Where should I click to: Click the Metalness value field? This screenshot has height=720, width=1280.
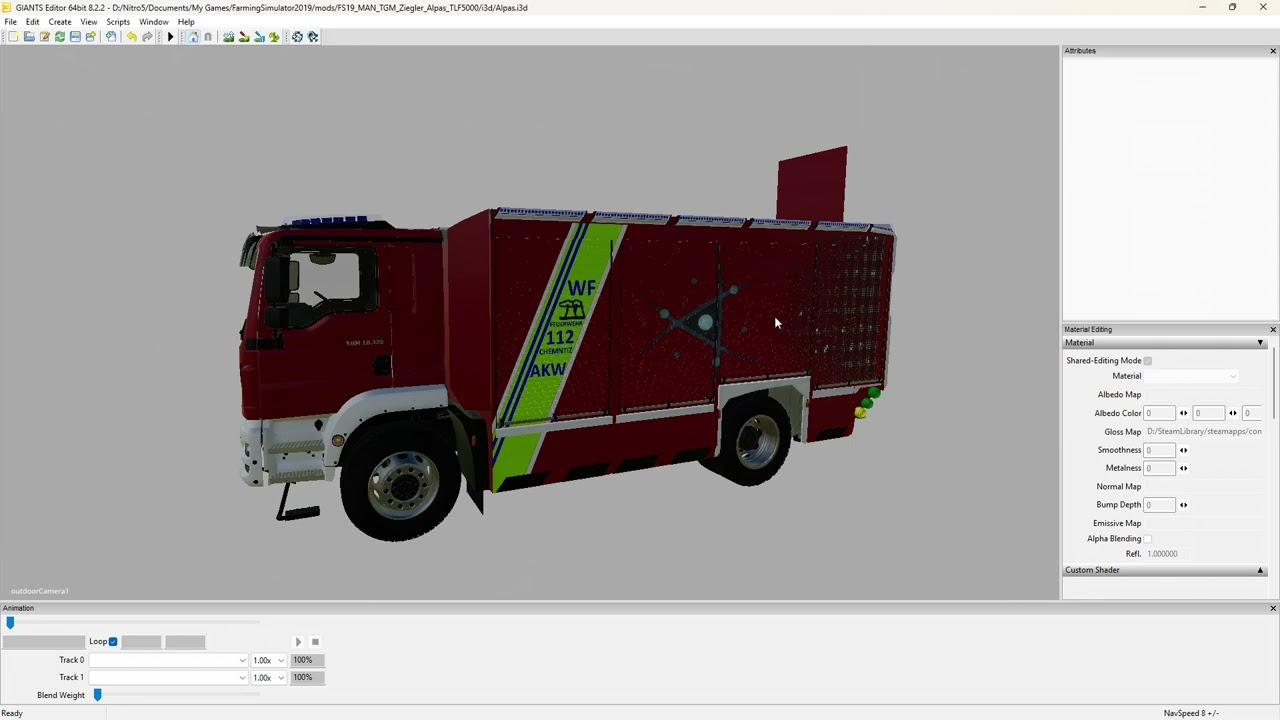click(1160, 468)
